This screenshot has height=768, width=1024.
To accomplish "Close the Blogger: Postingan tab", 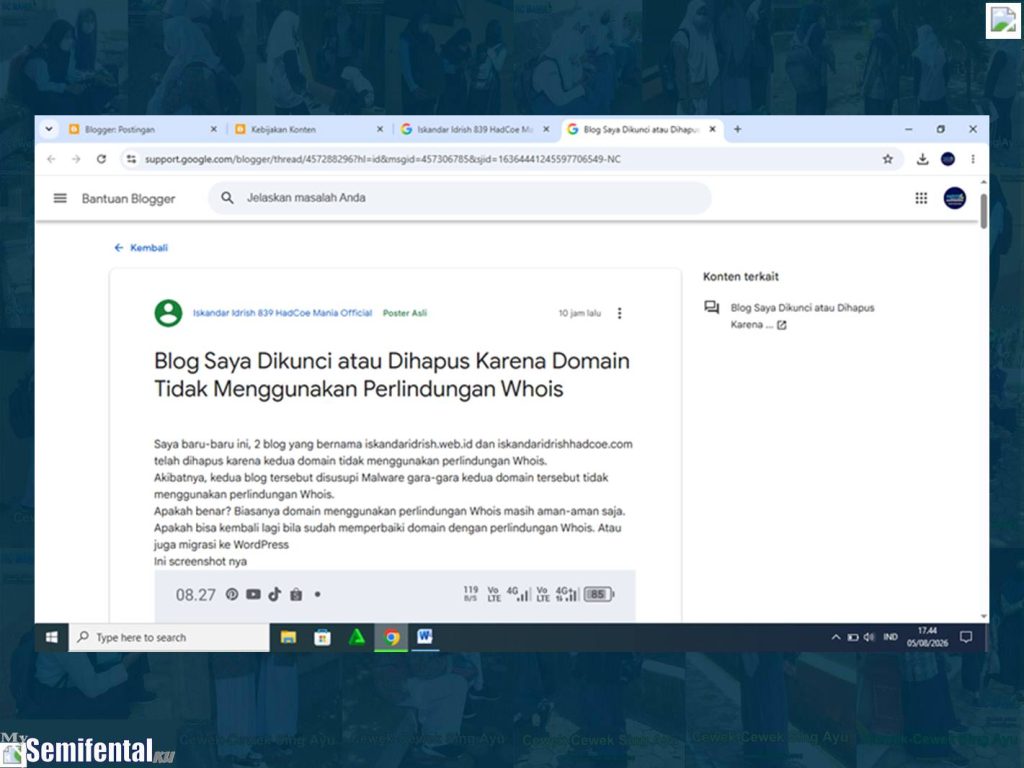I will (x=214, y=129).
